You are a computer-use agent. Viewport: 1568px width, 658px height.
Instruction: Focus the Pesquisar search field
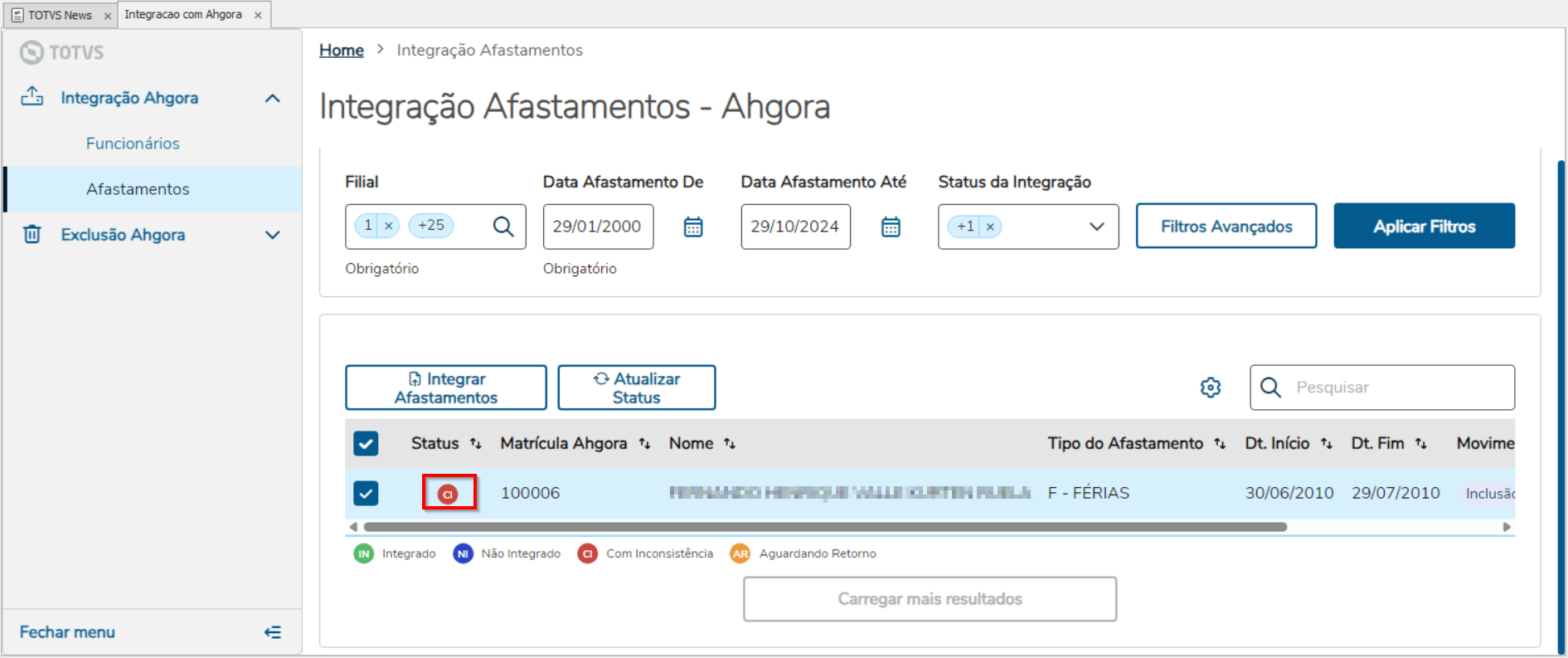click(1382, 387)
